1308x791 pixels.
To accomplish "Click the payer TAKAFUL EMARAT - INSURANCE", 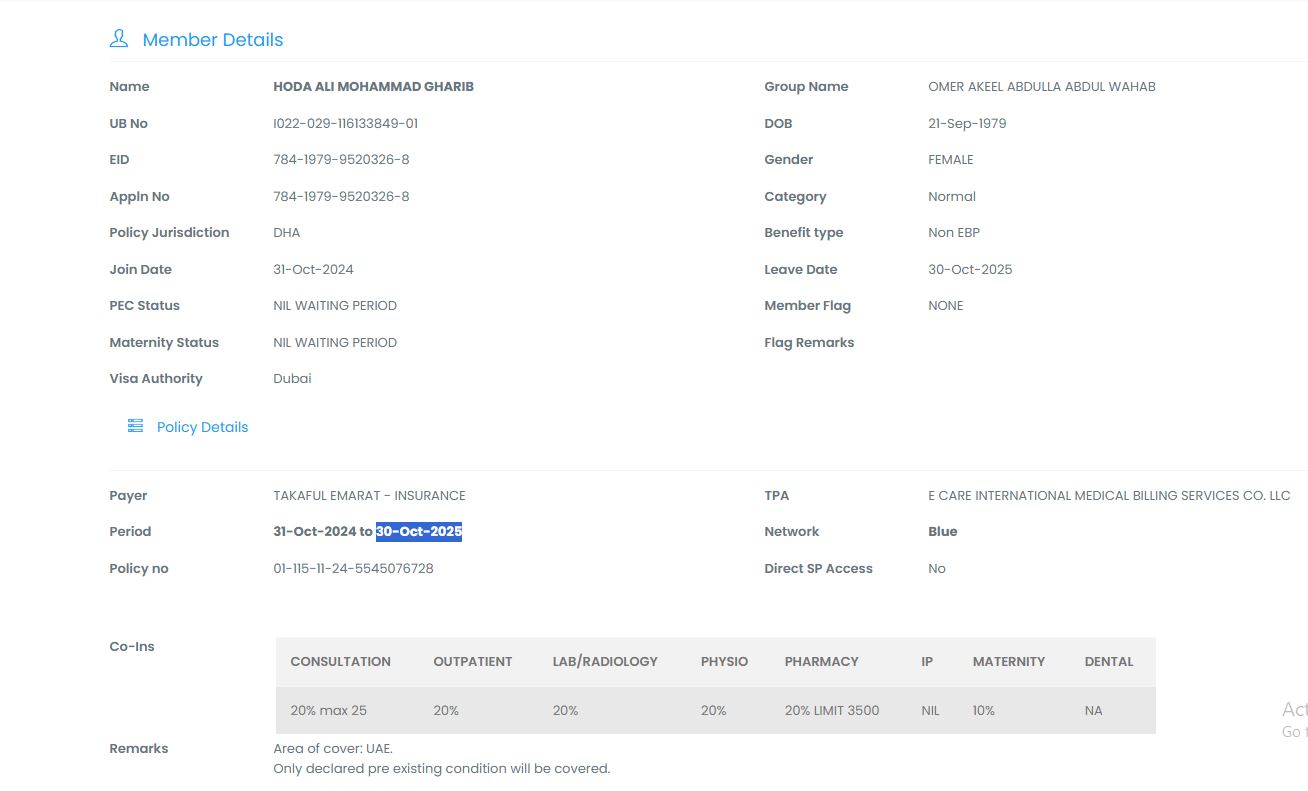I will click(369, 496).
